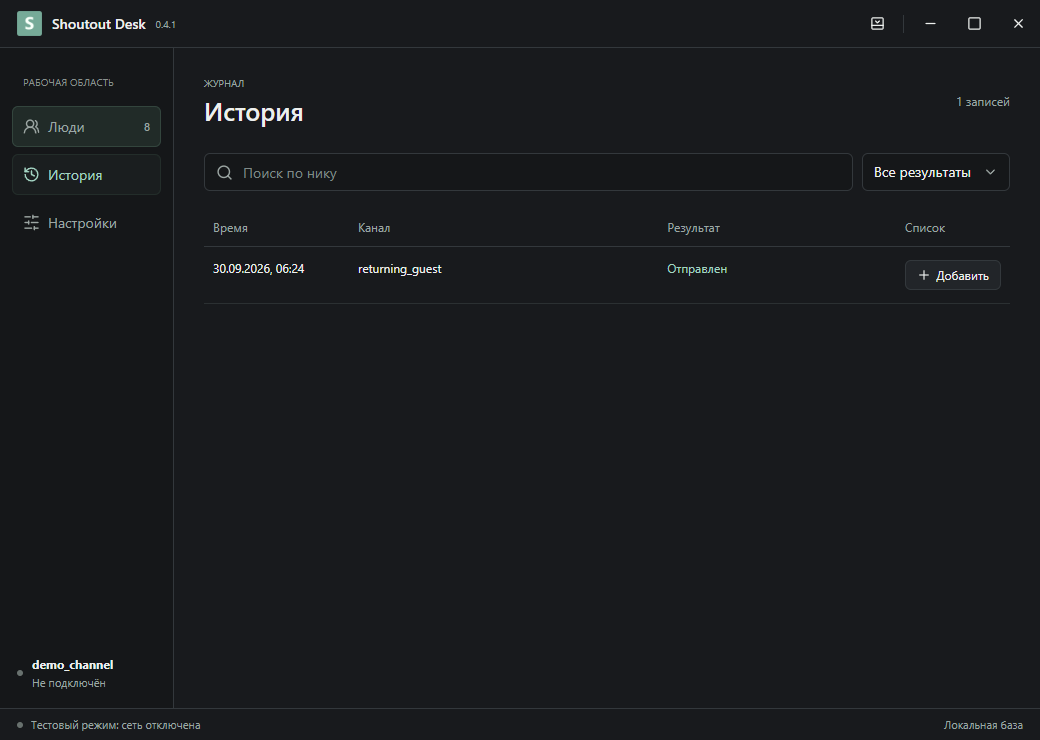Expand the Все результаты filter dropdown
Viewport: 1040px width, 740px height.
935,172
